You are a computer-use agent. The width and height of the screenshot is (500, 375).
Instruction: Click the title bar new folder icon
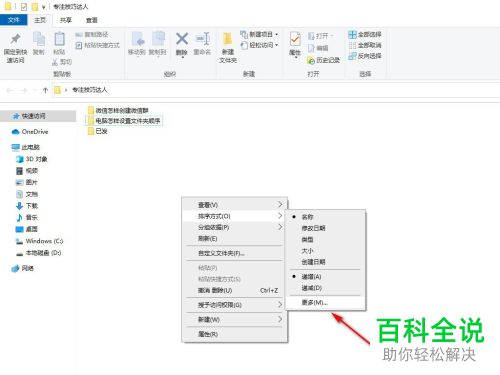[x=35, y=6]
